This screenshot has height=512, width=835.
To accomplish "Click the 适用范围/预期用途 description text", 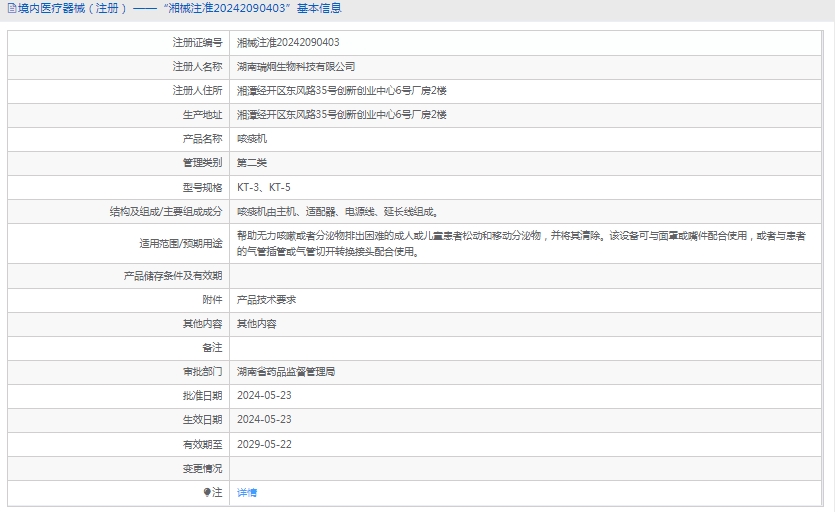I will point(520,243).
